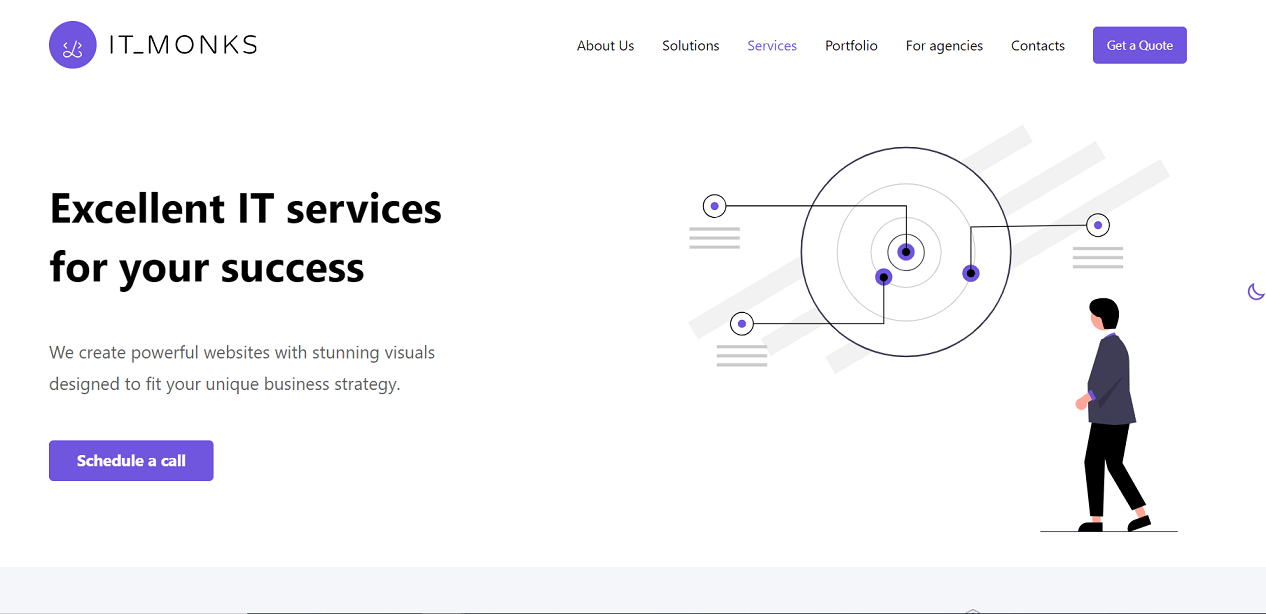Go to the Contacts page

(1037, 45)
